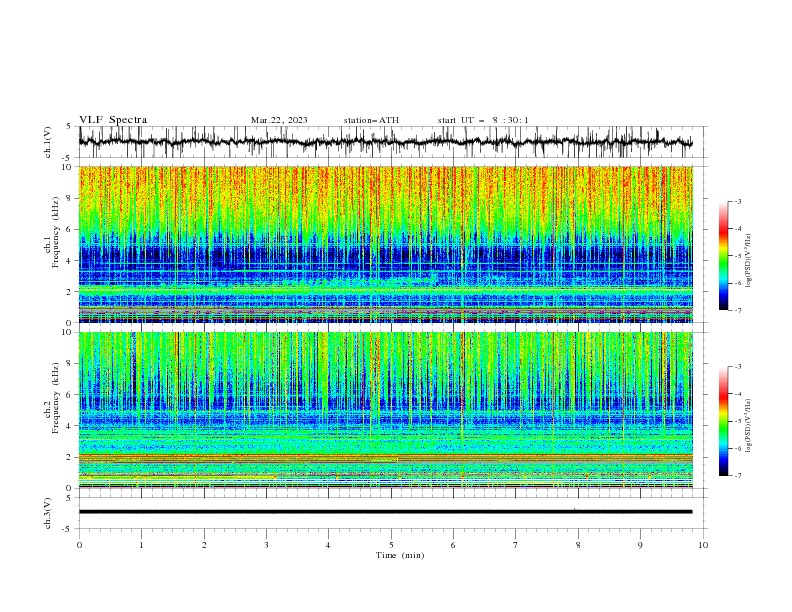Click time axis tick label "6"
792x612 pixels.
coord(453,545)
